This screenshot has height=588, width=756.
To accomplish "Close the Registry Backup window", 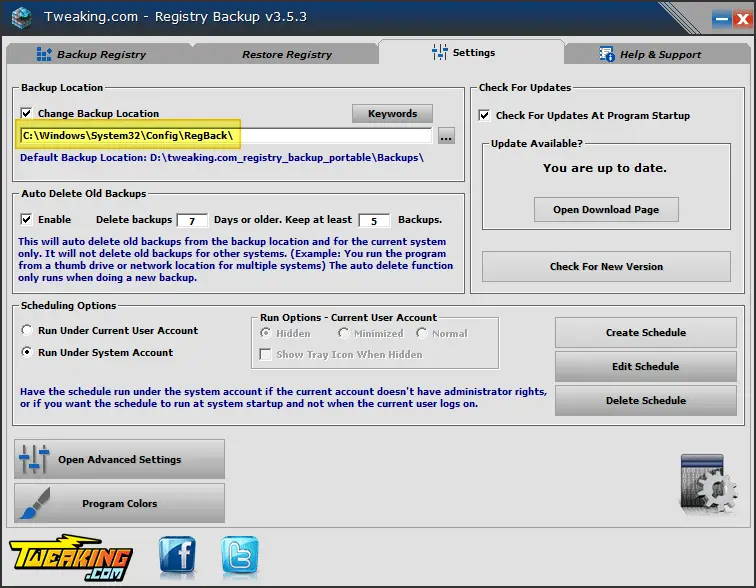I will pos(742,19).
